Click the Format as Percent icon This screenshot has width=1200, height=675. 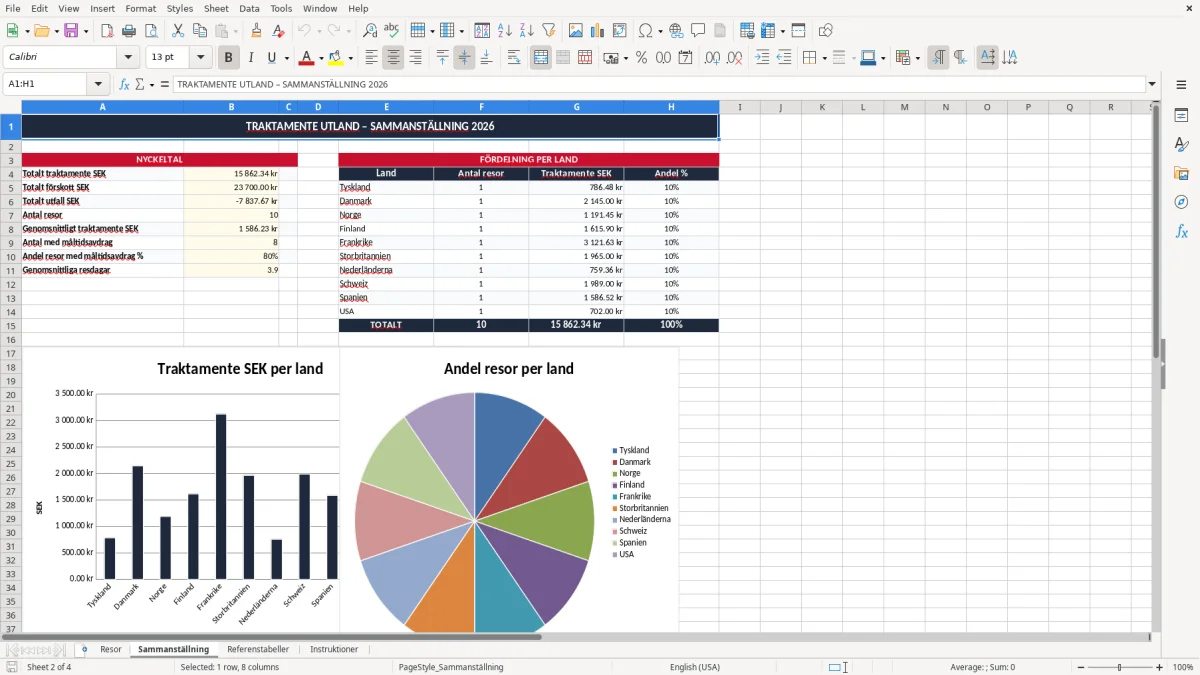click(x=641, y=58)
